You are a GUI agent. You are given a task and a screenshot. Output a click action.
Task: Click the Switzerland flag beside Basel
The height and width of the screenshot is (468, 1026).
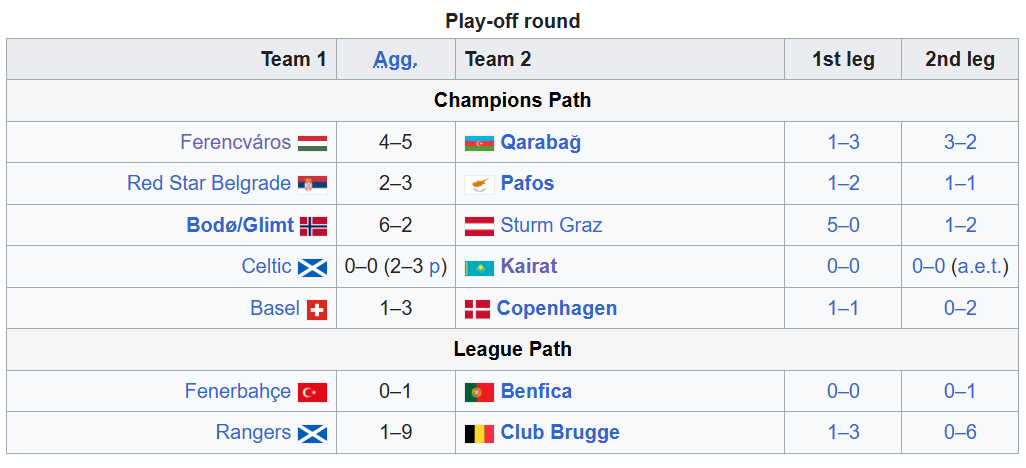tap(317, 309)
